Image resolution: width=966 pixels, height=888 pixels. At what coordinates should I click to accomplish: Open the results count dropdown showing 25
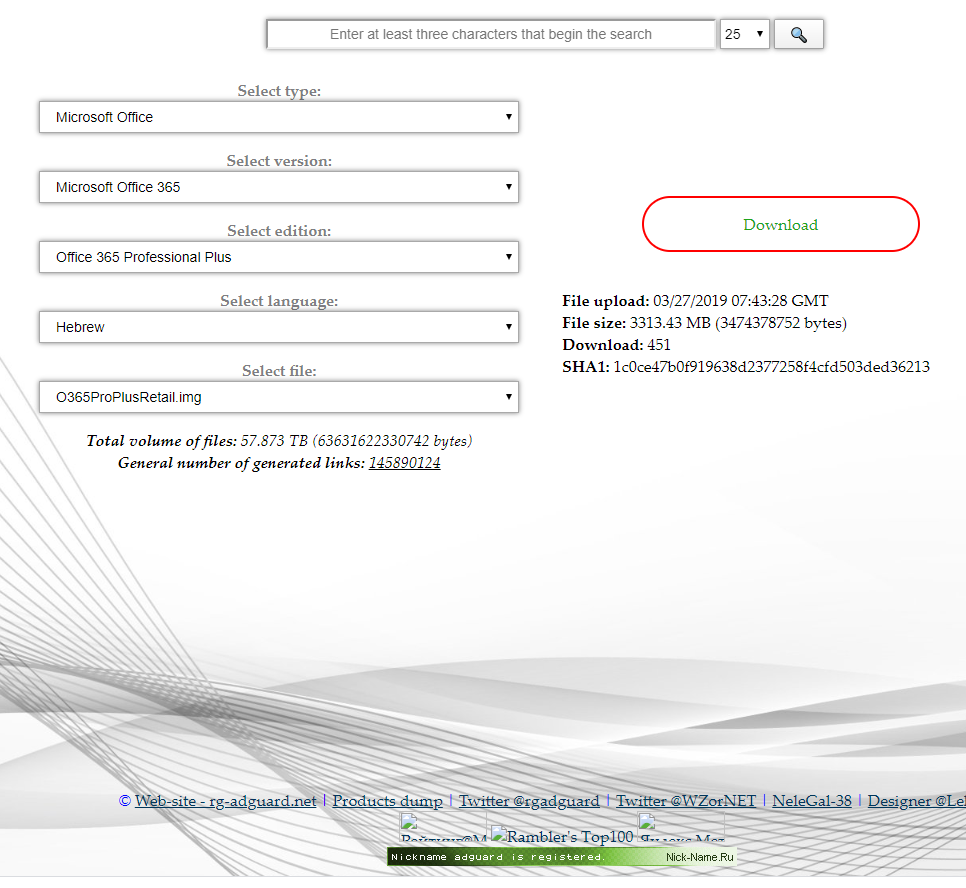pos(745,35)
